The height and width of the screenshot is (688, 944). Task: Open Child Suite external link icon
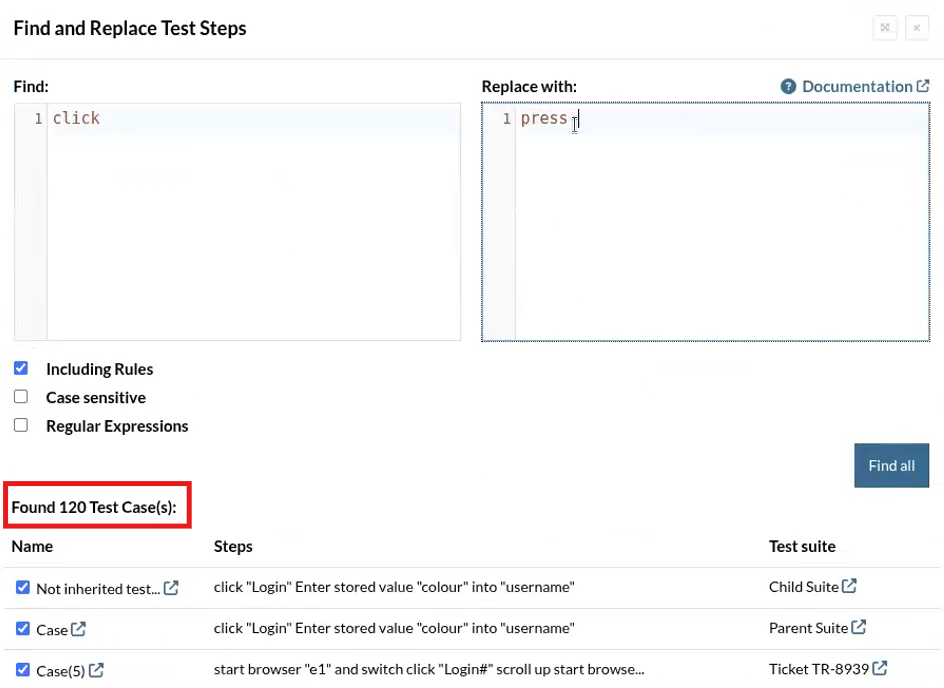coord(849,587)
